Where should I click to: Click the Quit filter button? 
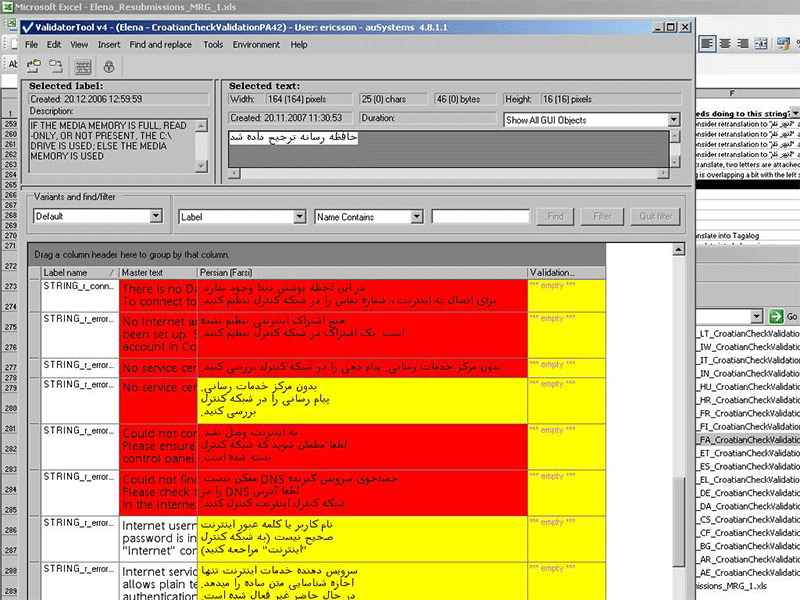coord(657,216)
